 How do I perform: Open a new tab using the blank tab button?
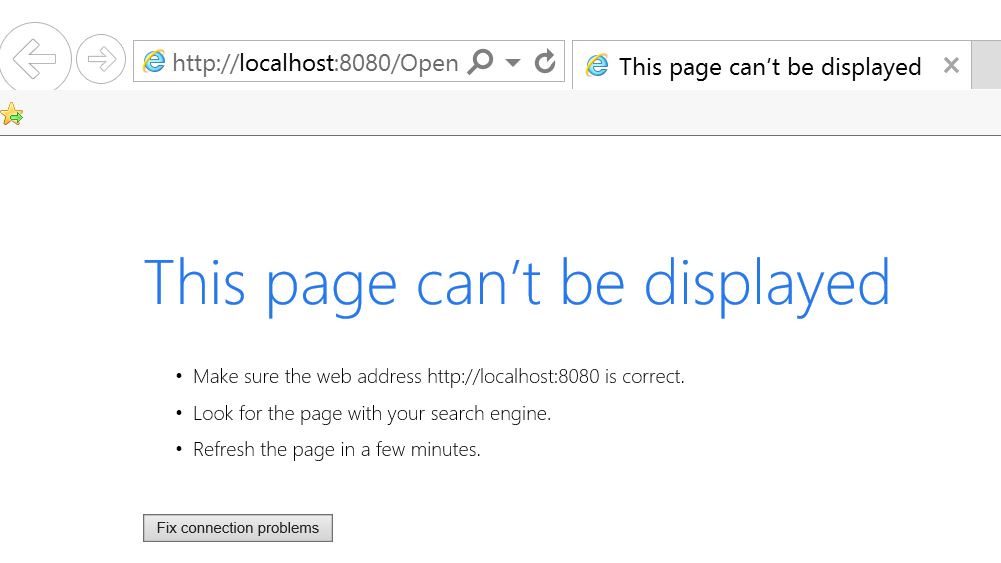[x=986, y=66]
